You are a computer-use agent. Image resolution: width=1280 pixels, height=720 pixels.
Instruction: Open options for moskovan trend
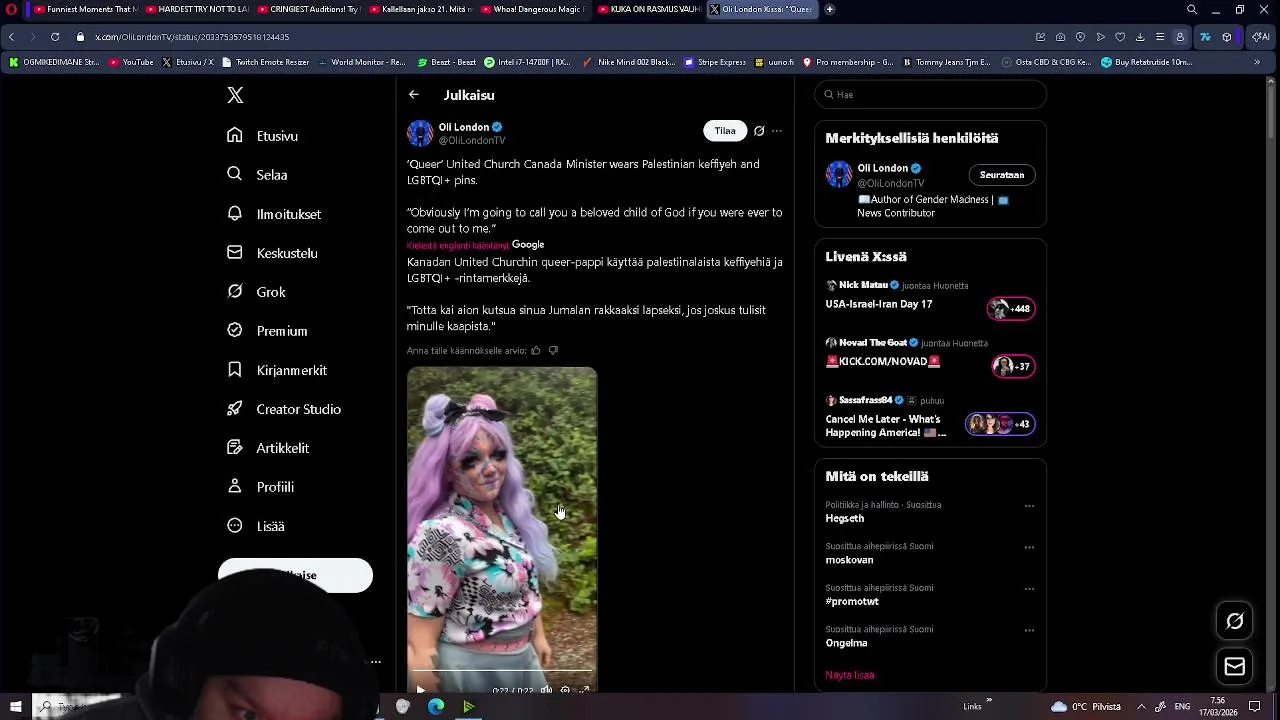click(1029, 548)
